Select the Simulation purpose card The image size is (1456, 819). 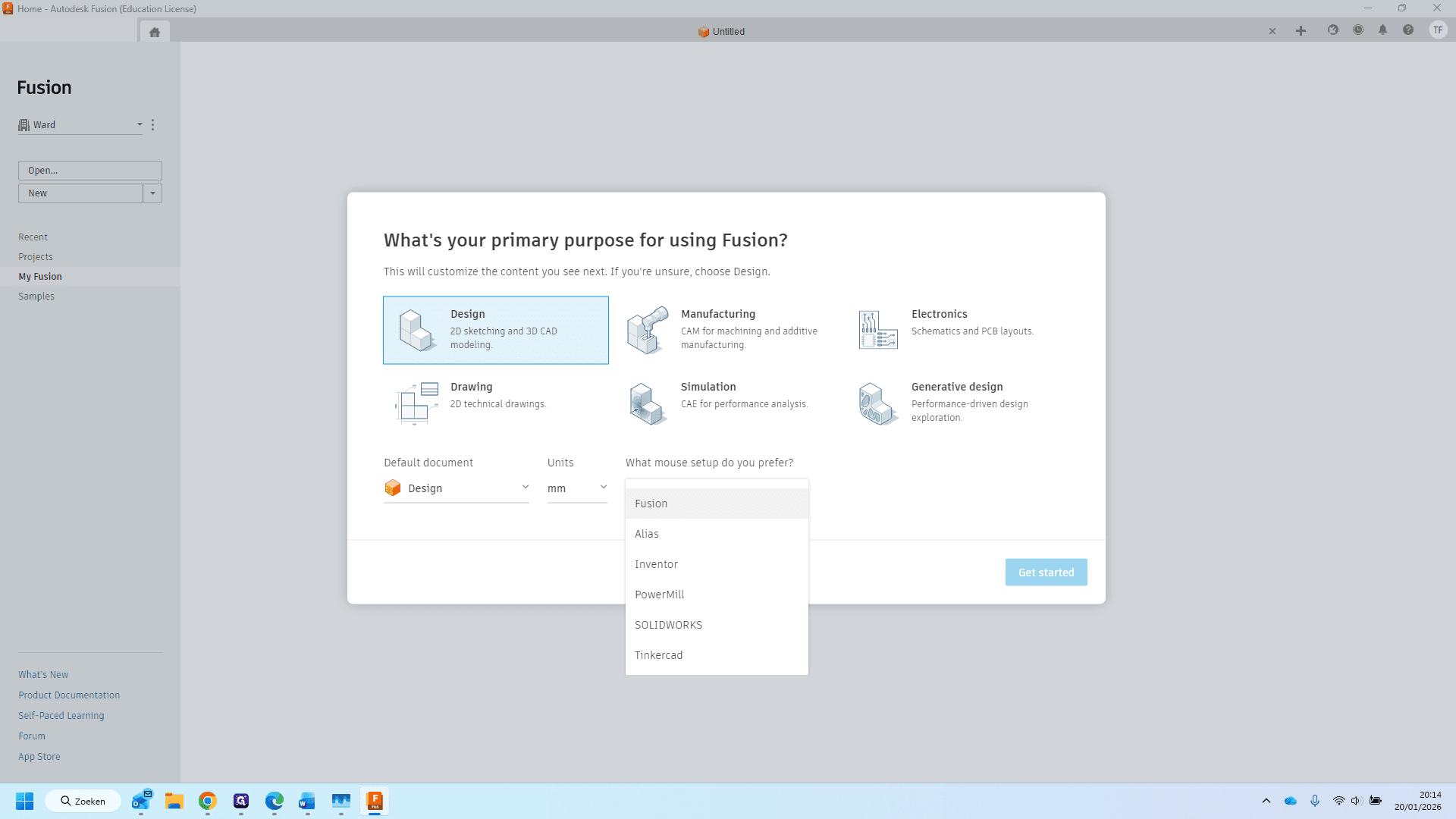coord(726,403)
